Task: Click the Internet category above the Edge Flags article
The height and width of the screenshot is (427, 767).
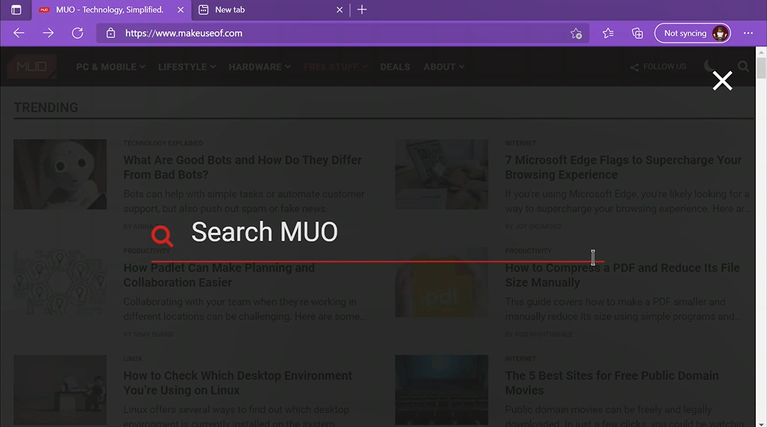Action: click(x=520, y=143)
